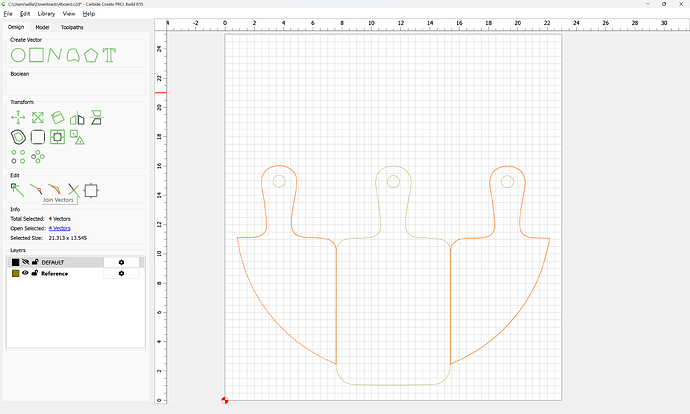The image size is (690, 414).
Task: Click the center cutting board hang hole circle
Action: 393,181
